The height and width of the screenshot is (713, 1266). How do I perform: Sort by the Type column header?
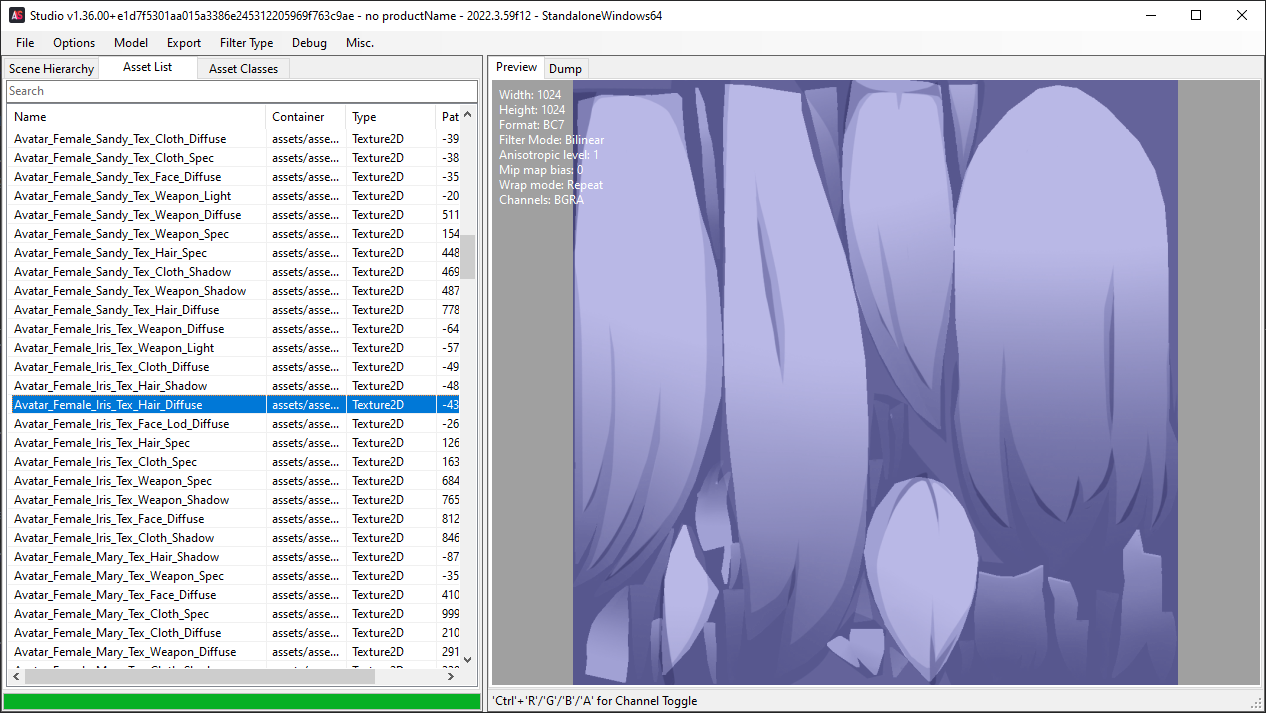point(391,117)
